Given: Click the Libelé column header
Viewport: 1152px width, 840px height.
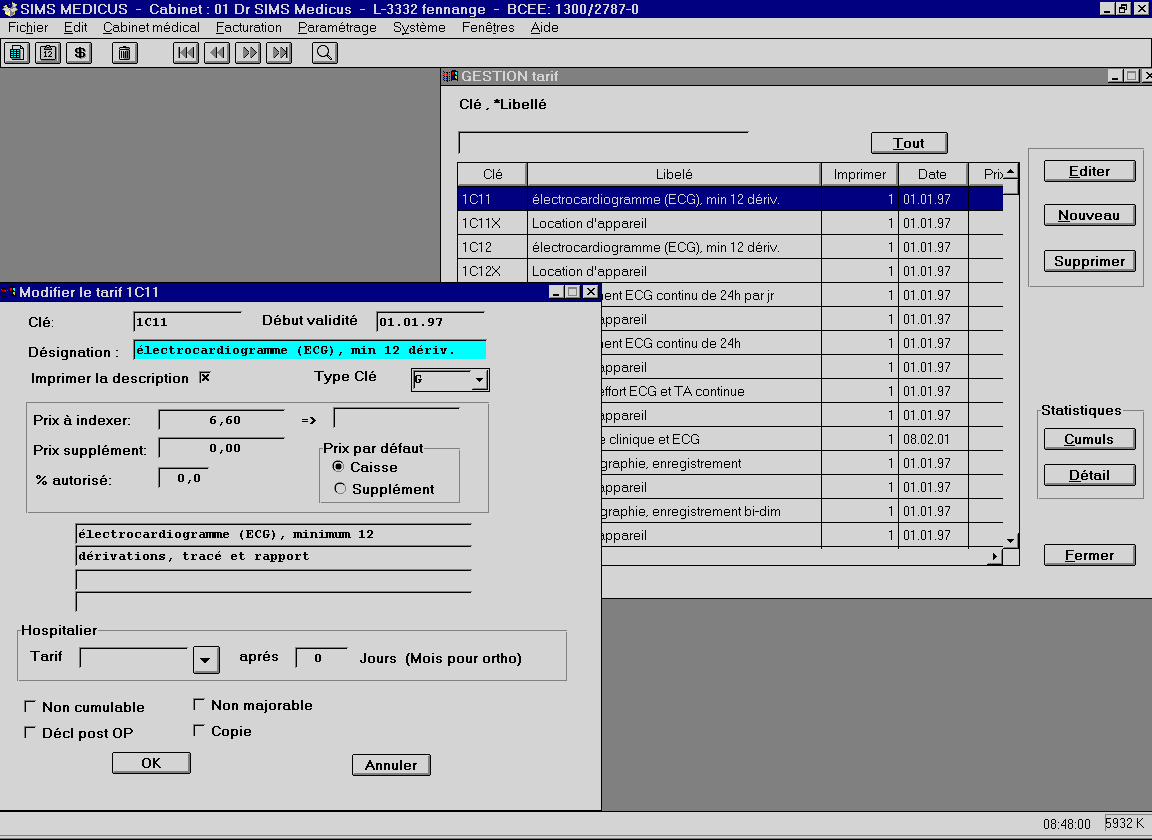Looking at the screenshot, I should (x=674, y=174).
